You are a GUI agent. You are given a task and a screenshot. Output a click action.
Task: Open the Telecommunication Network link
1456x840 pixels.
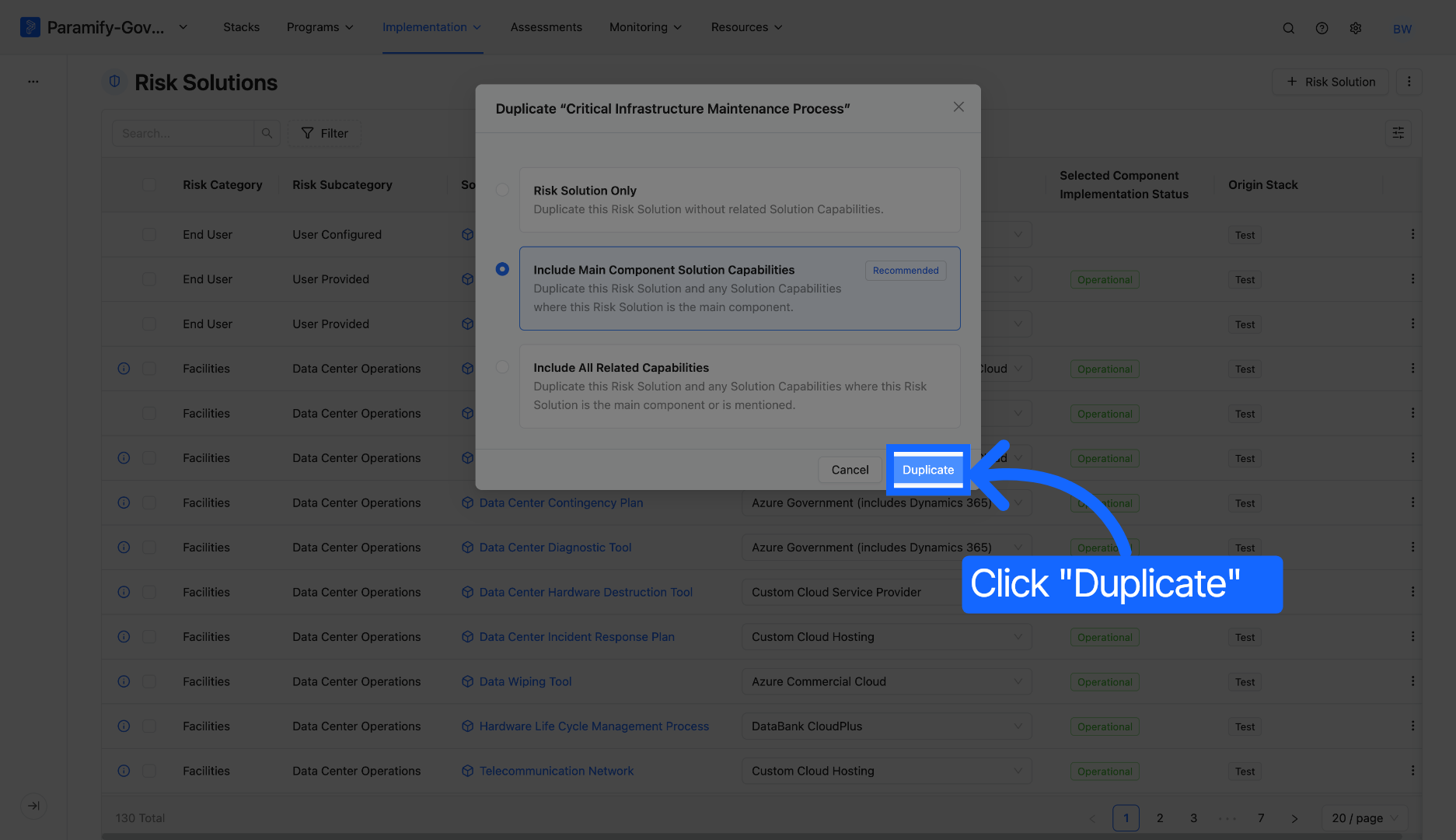557,771
